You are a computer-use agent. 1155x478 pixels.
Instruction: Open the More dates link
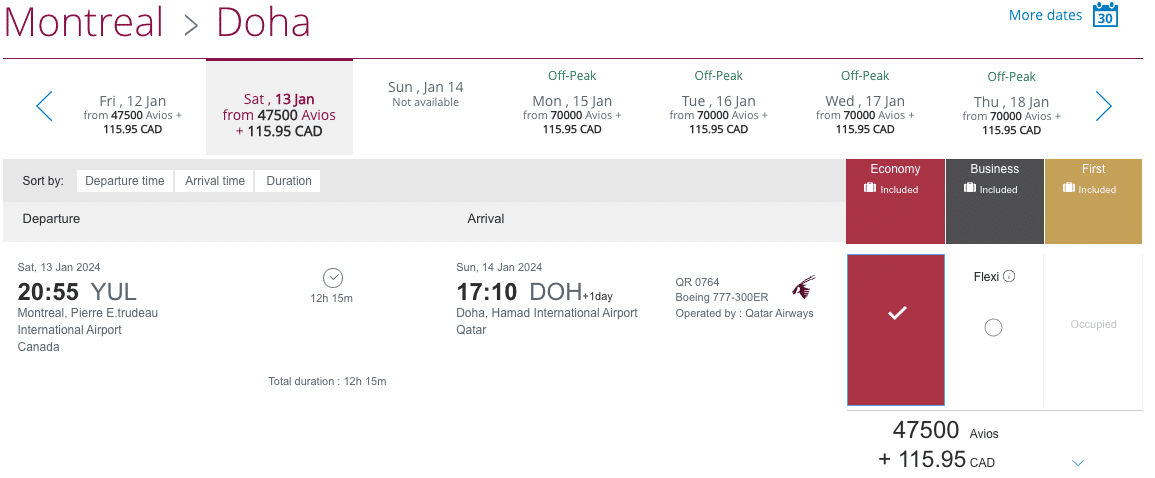[x=1045, y=15]
